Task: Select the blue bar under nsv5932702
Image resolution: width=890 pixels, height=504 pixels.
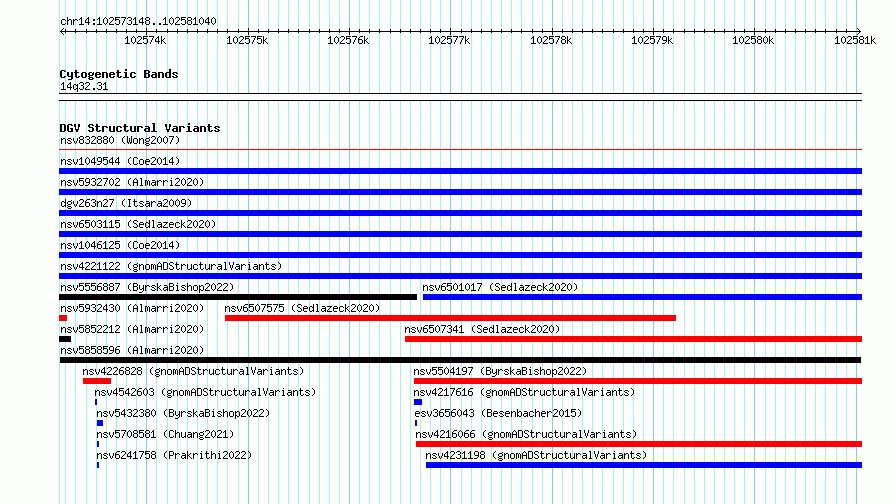Action: click(460, 192)
